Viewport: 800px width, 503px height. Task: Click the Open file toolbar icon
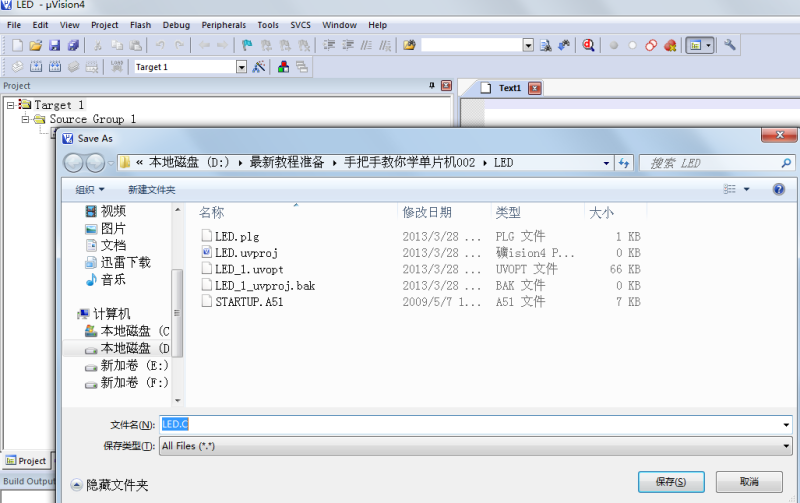click(x=35, y=45)
